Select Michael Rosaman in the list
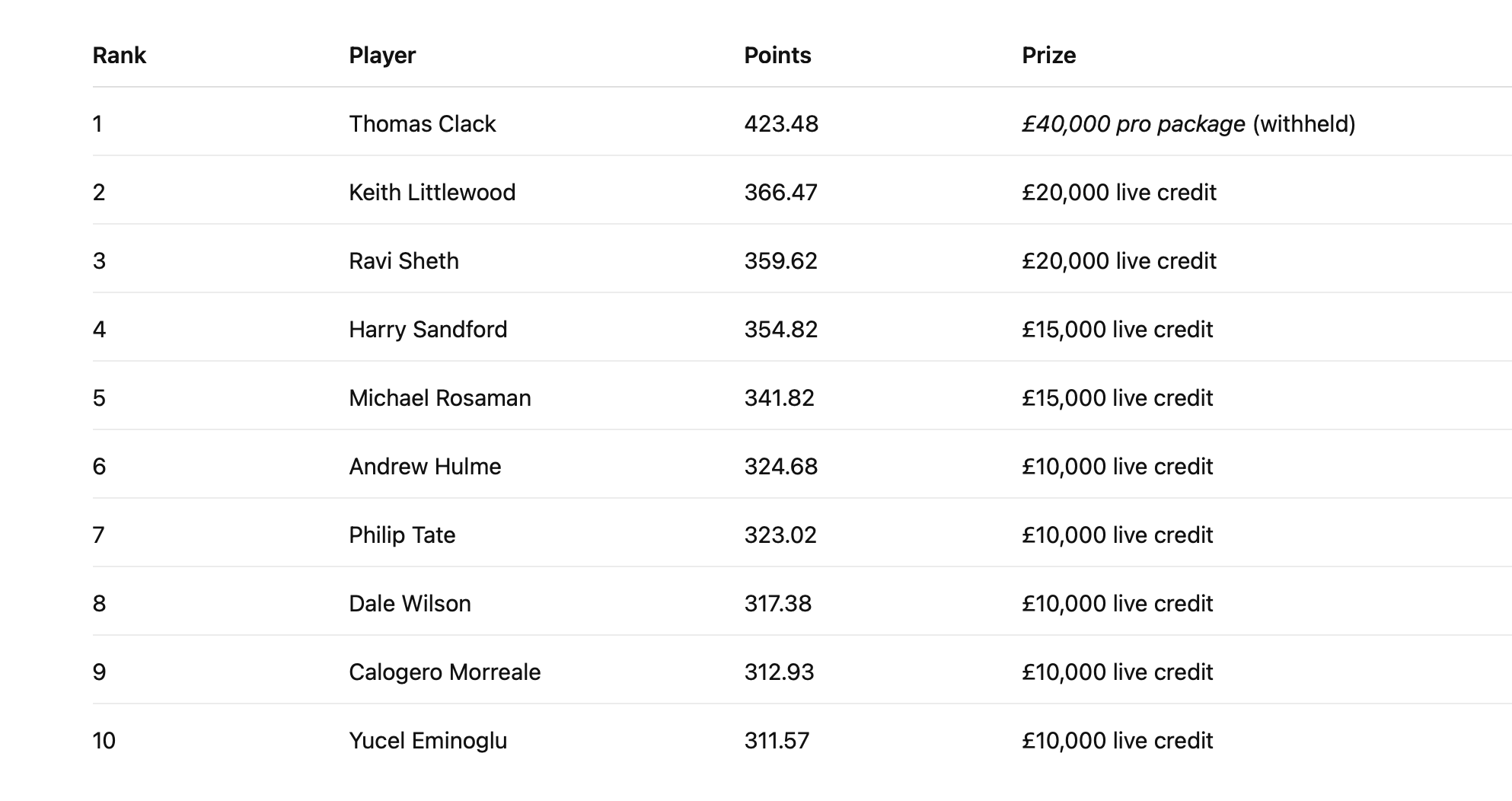This screenshot has width=1512, height=801. point(439,398)
